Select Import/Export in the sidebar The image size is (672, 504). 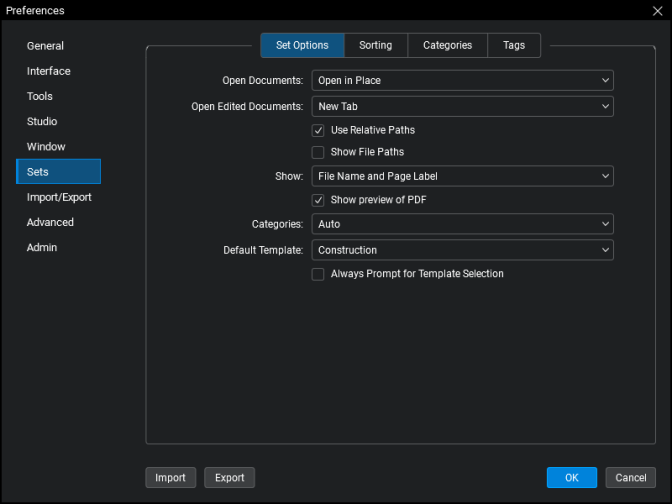click(59, 197)
